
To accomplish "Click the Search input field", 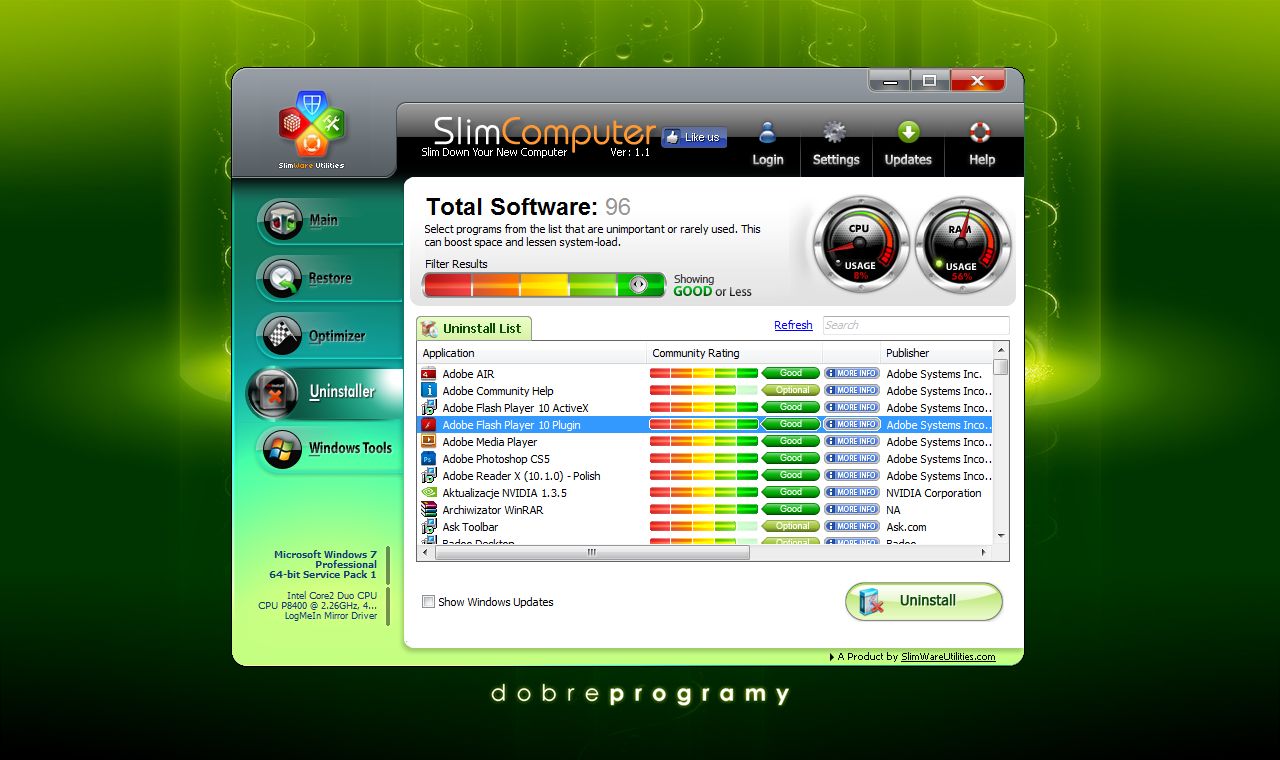I will tap(916, 325).
